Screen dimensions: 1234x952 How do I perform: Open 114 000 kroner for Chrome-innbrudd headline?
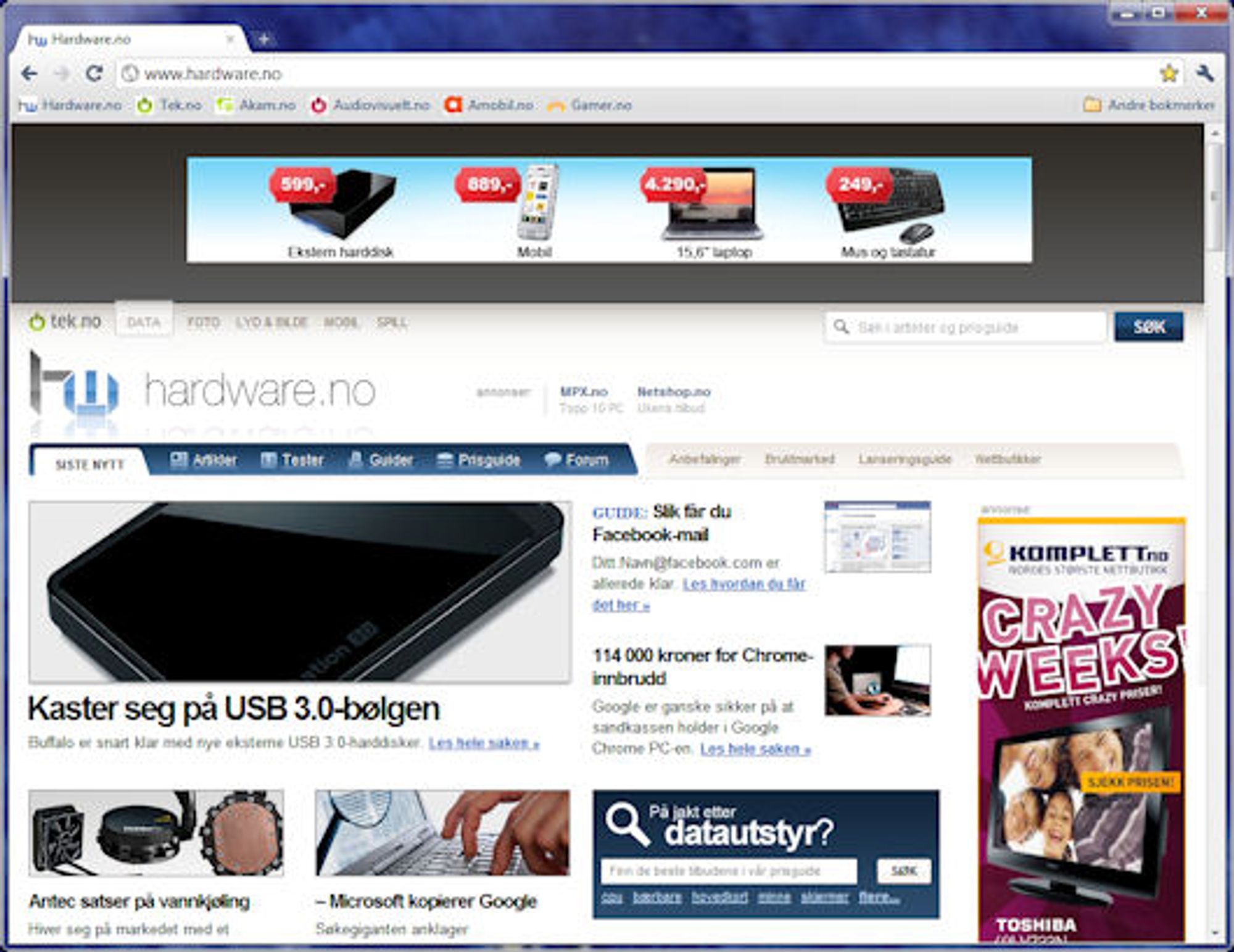(x=702, y=667)
